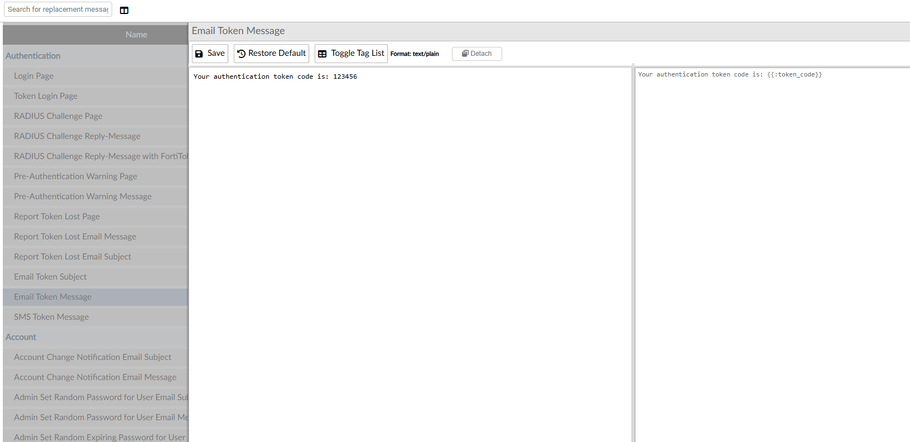Click the Detach button
The image size is (910, 442).
[477, 53]
